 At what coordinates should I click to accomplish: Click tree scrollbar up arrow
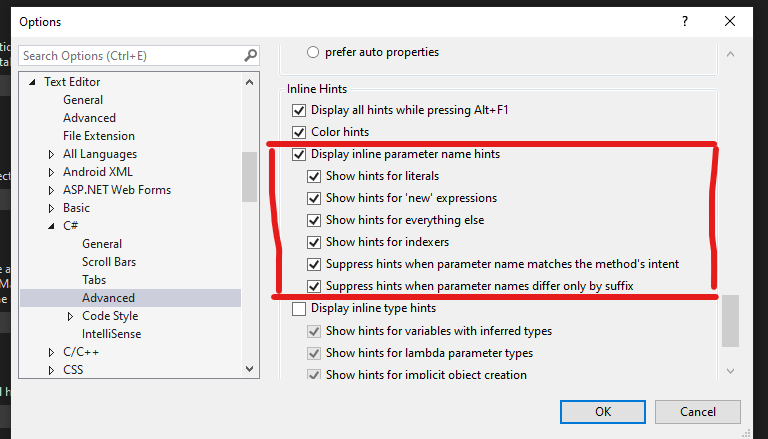coord(249,82)
